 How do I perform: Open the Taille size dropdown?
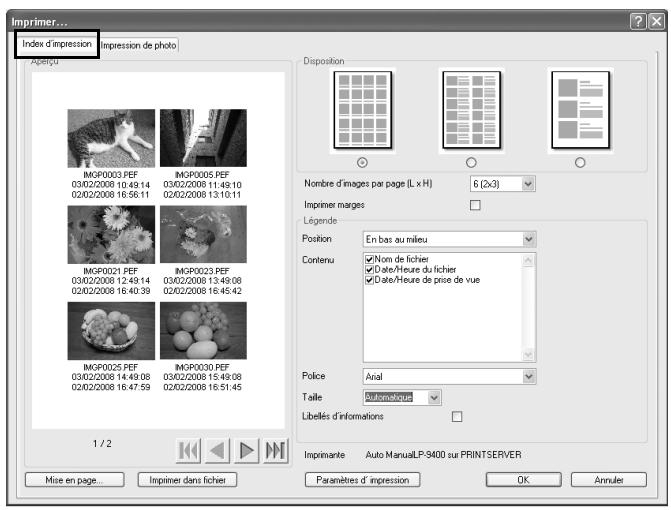tap(434, 397)
